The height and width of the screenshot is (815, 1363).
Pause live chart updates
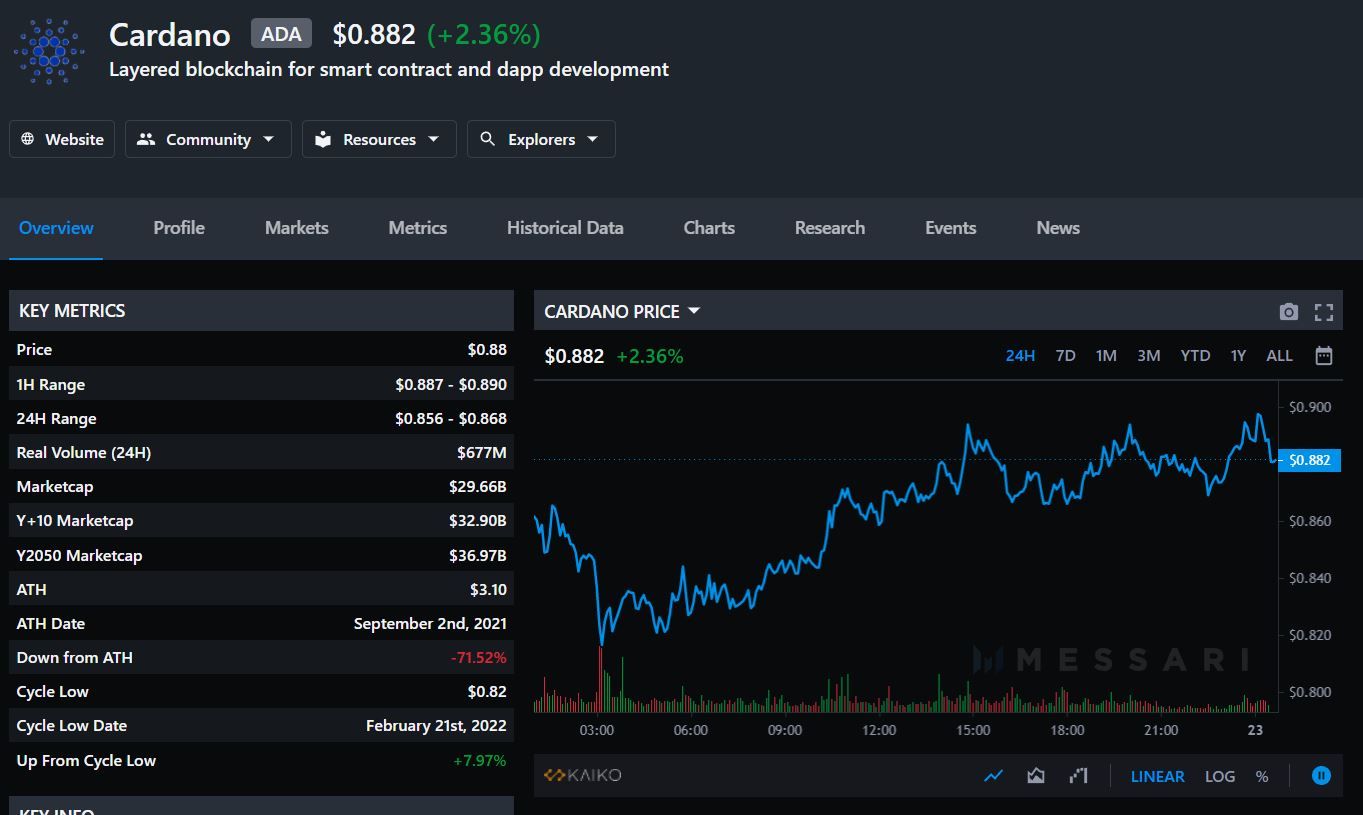point(1321,776)
